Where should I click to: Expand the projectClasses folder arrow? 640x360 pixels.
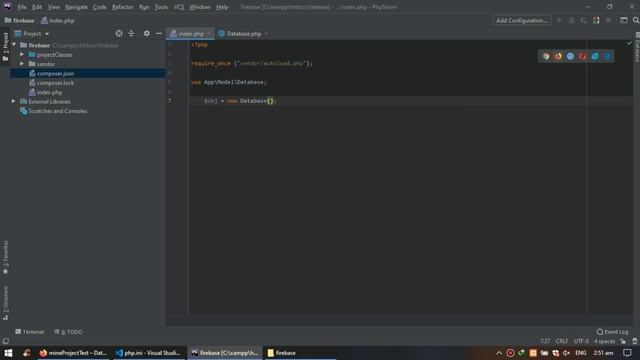tap(22, 54)
